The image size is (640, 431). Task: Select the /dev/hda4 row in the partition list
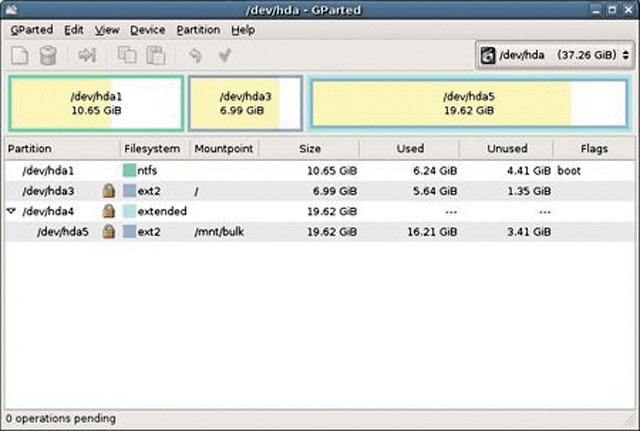tap(320, 211)
